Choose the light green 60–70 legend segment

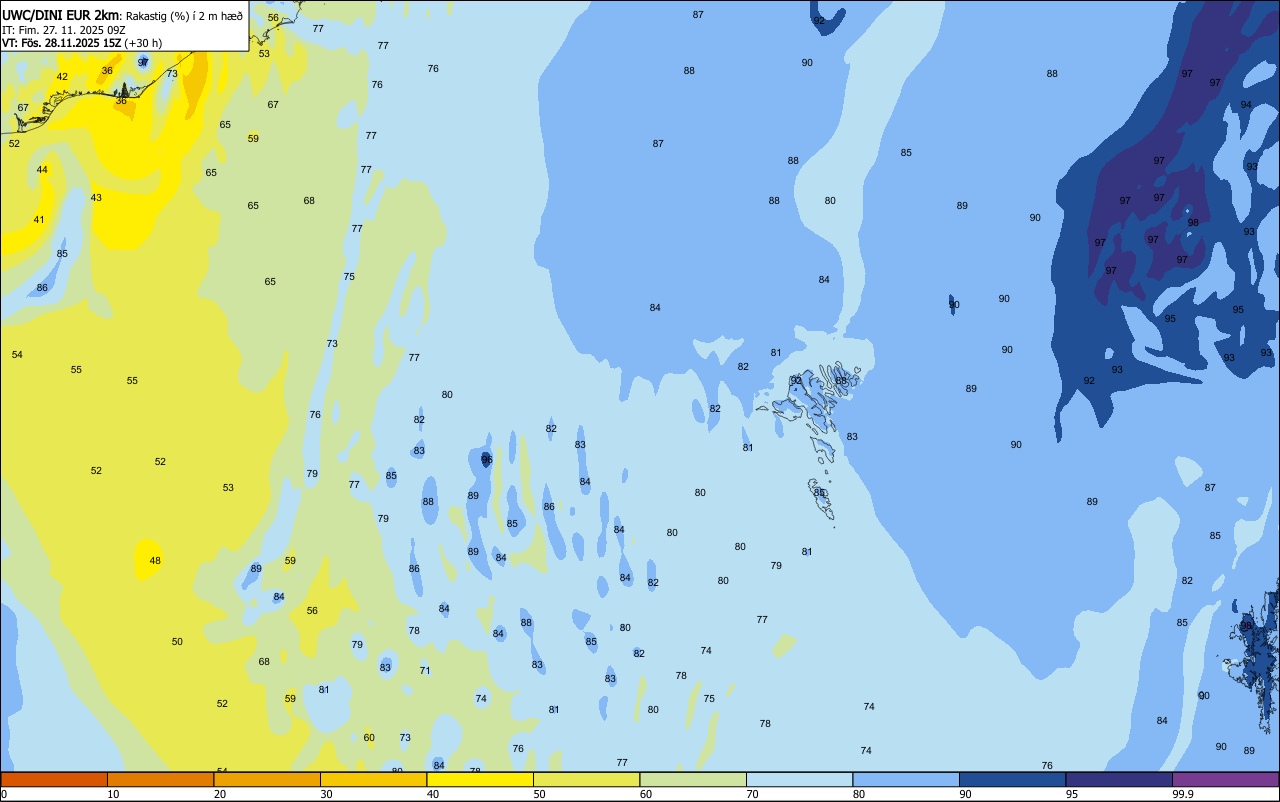(x=693, y=779)
